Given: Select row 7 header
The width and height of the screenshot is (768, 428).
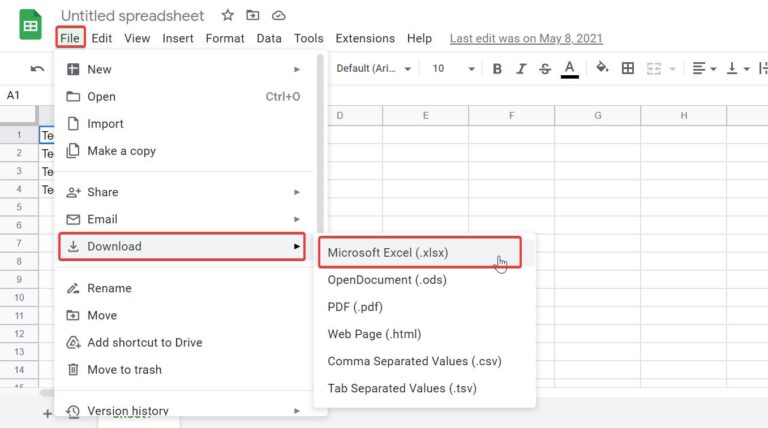Looking at the screenshot, I should (x=19, y=243).
